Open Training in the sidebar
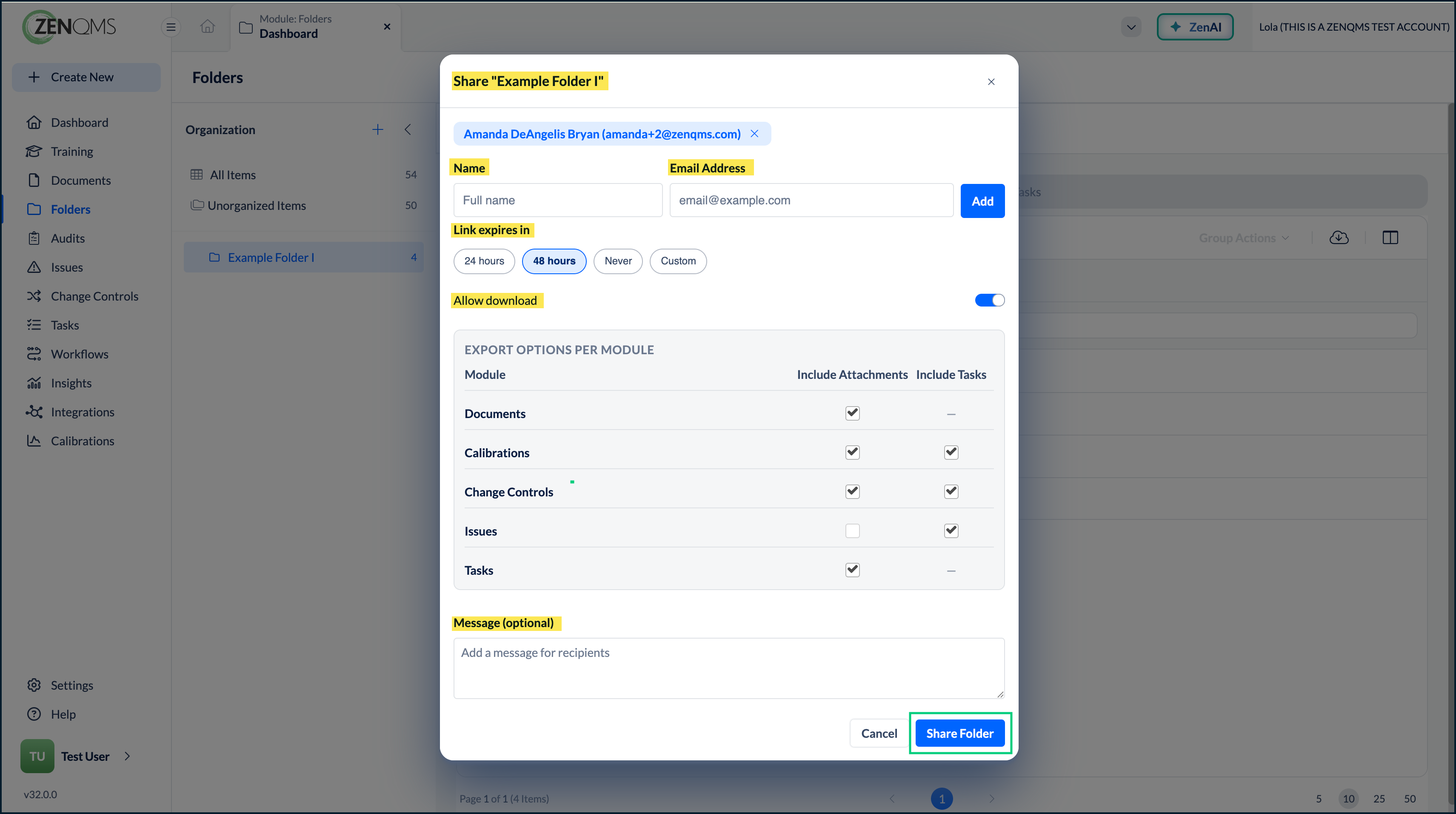The image size is (1456, 814). click(72, 152)
